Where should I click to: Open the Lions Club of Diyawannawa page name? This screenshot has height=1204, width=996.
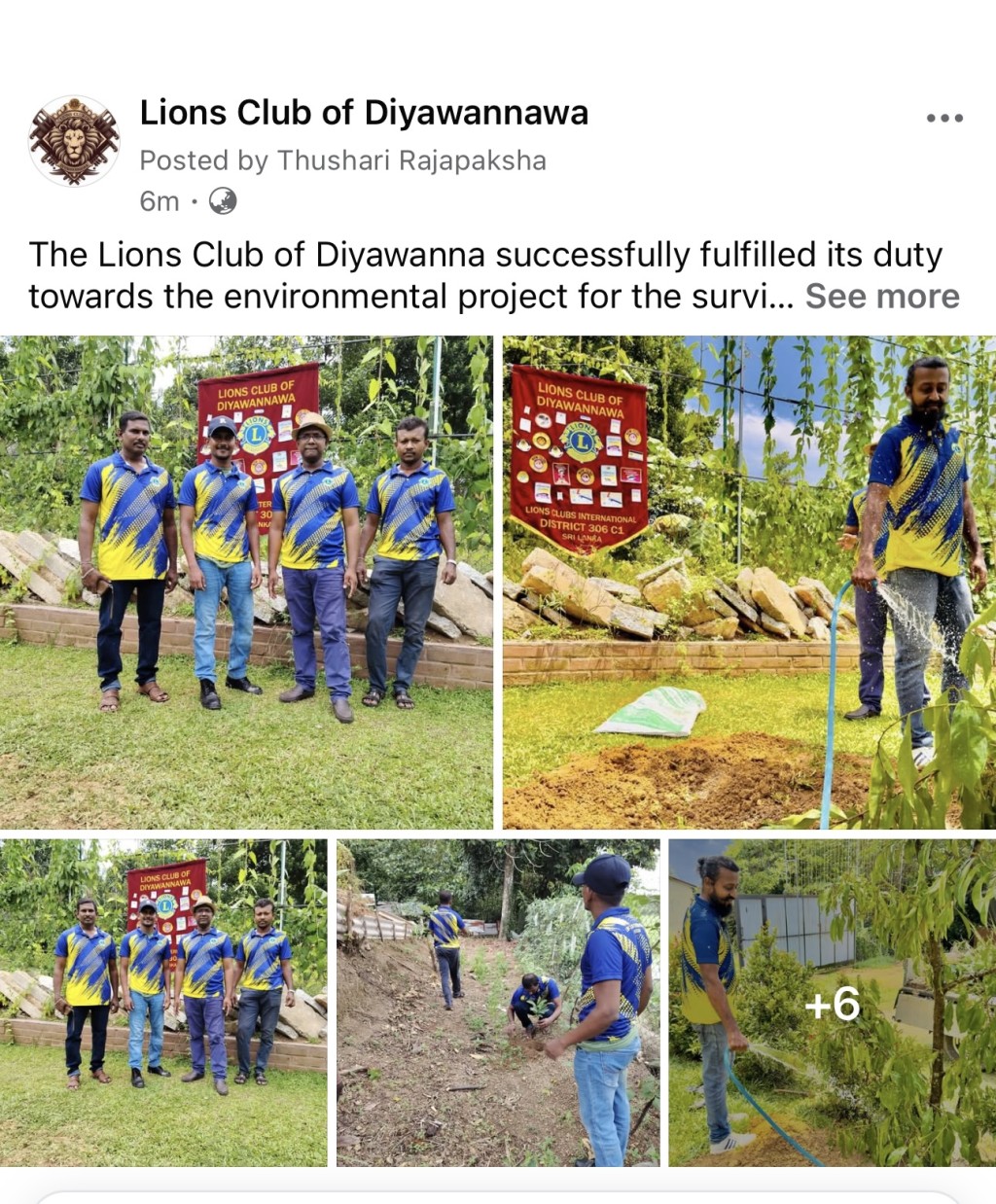pyautogui.click(x=364, y=113)
